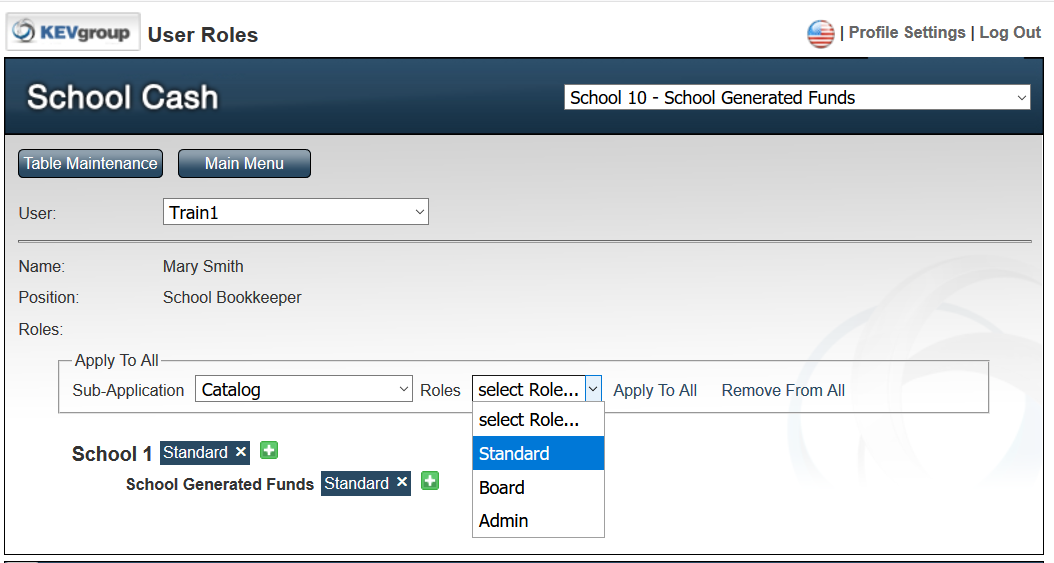This screenshot has width=1054, height=563.
Task: Choose Standard in the roles list
Action: click(x=538, y=453)
